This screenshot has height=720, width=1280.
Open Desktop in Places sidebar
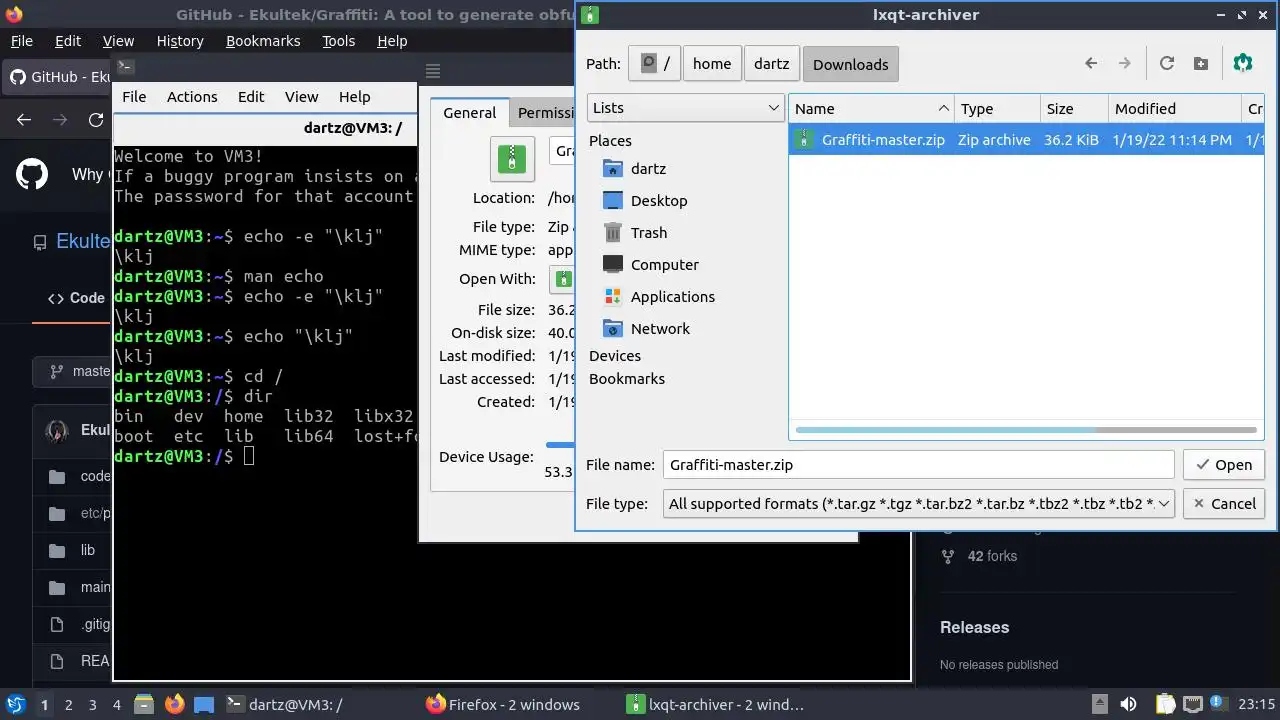coord(658,201)
